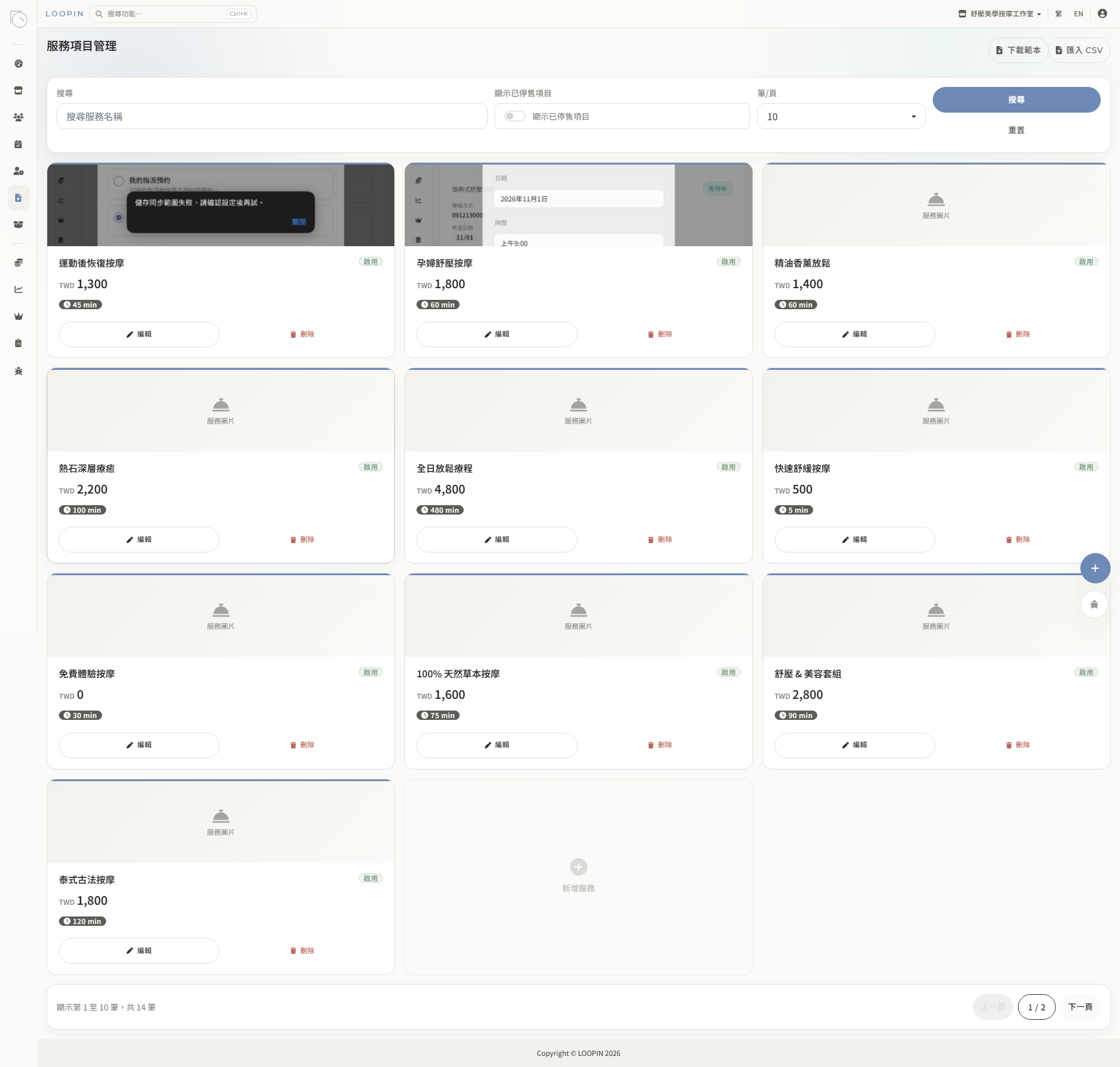Click the blue 搜尋 button
The image size is (1120, 1067).
[x=1016, y=100]
